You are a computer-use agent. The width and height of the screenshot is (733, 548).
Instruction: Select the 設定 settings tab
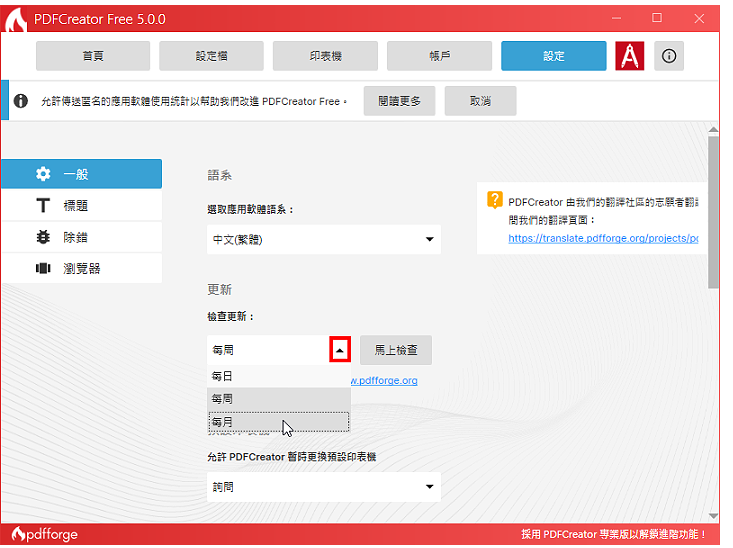click(x=553, y=56)
